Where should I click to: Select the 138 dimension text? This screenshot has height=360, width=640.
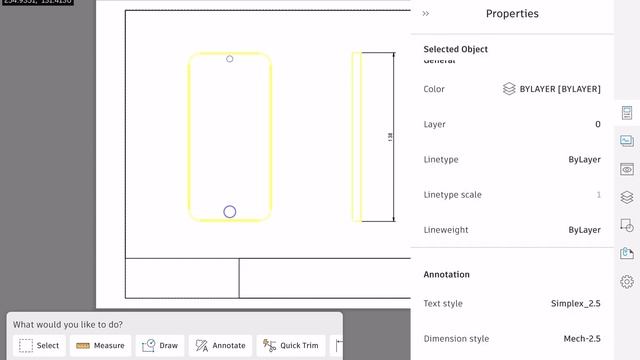pyautogui.click(x=390, y=137)
